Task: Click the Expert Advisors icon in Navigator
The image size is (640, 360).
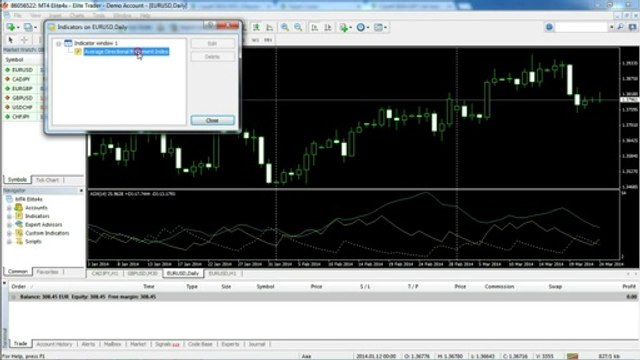Action: pyautogui.click(x=19, y=224)
